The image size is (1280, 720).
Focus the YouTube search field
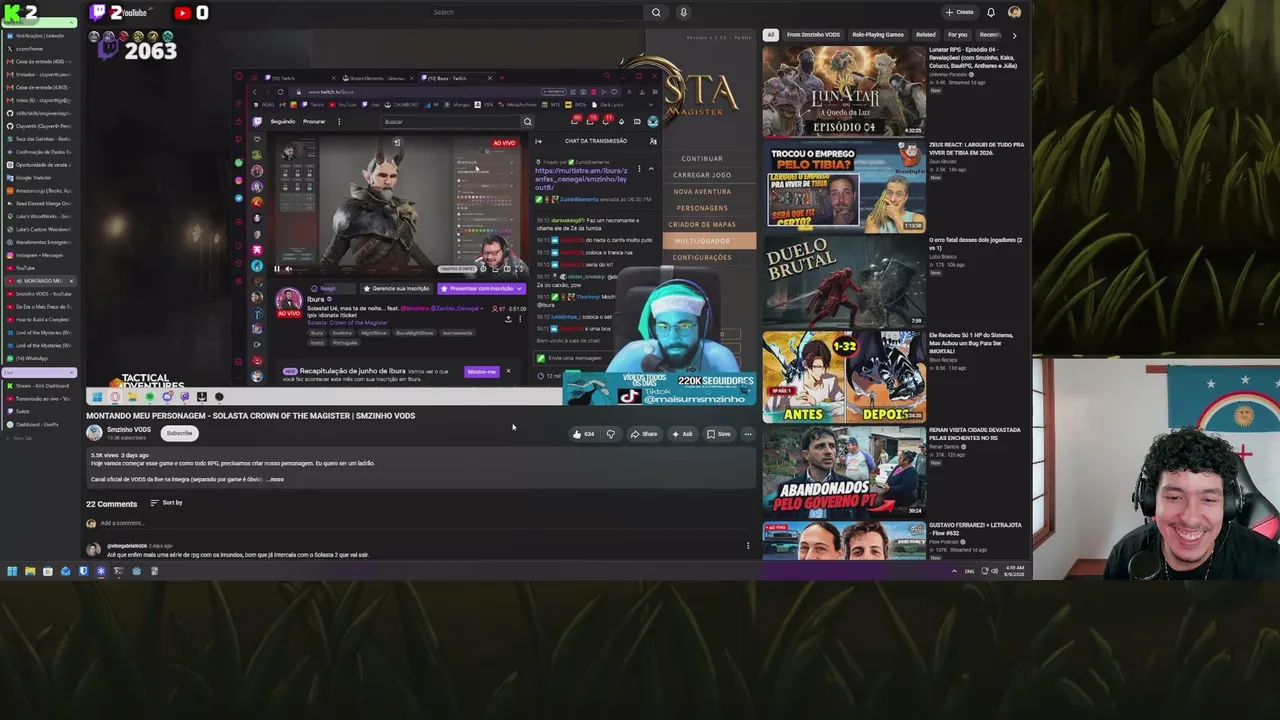pyautogui.click(x=537, y=12)
